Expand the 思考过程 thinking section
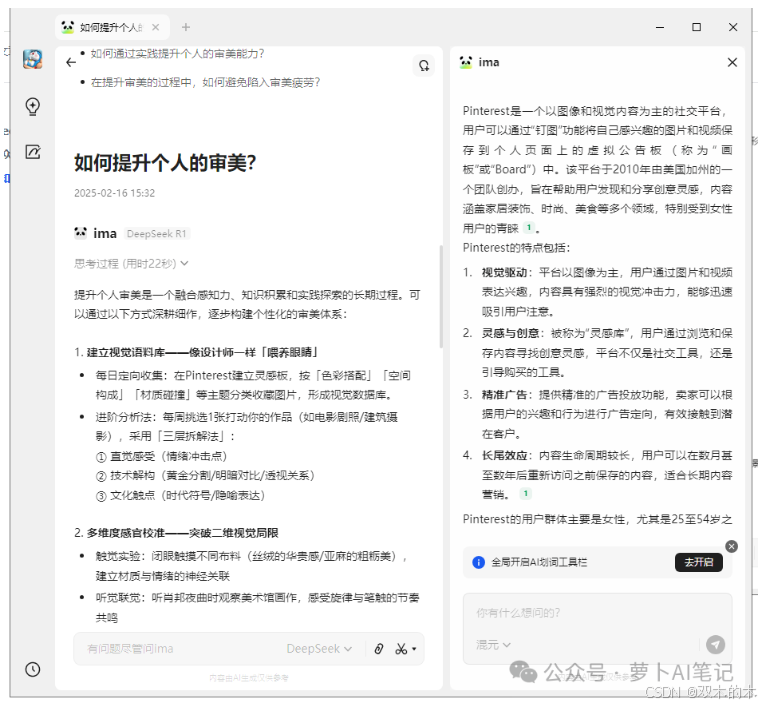Screen dimensions: 764x706 click(131, 264)
